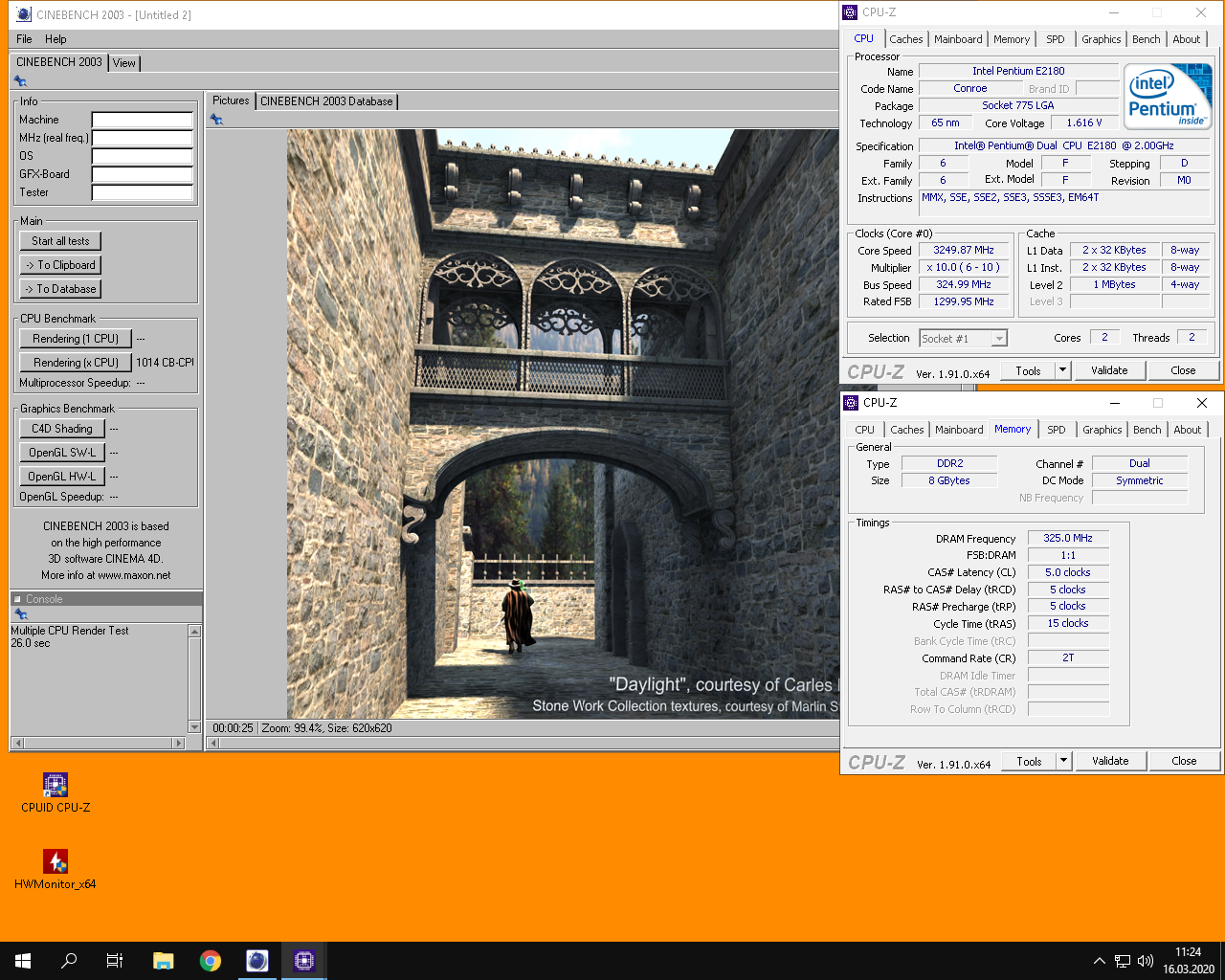This screenshot has width=1225, height=980.
Task: Click console scrollbar up arrow
Action: pyautogui.click(x=195, y=632)
